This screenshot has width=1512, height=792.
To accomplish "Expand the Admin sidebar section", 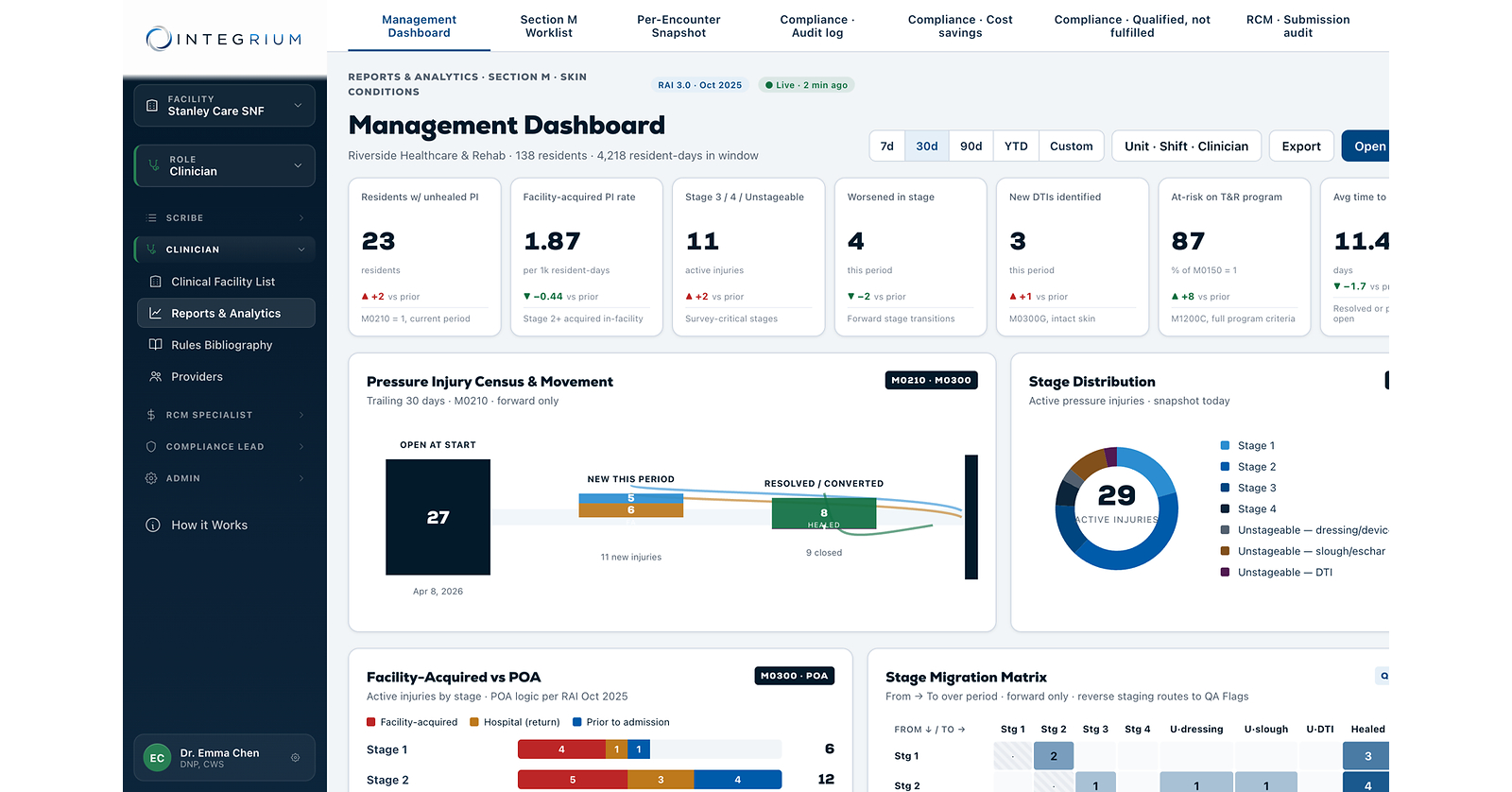I will pos(224,479).
